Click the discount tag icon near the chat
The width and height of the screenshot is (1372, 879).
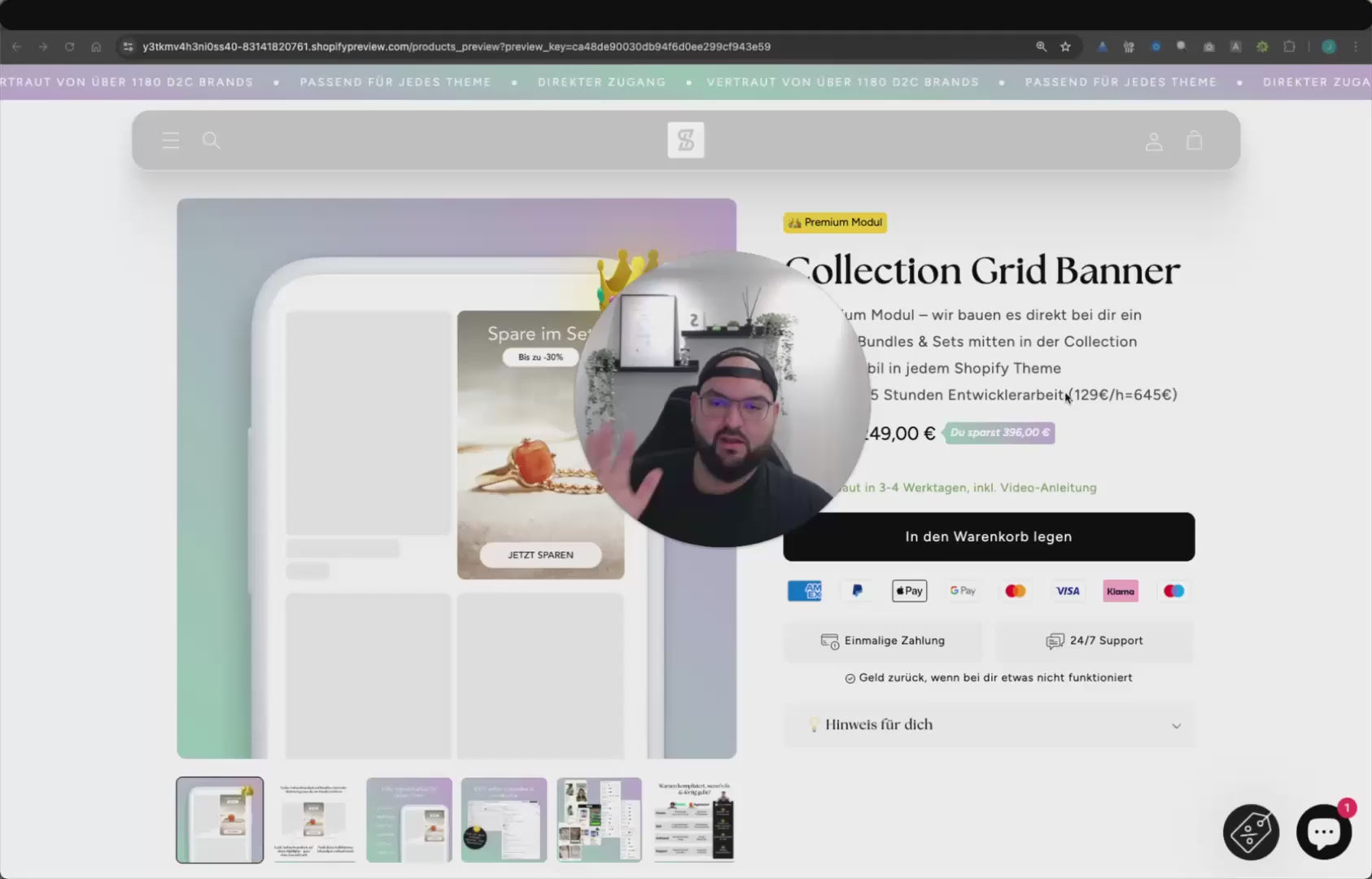(1251, 832)
